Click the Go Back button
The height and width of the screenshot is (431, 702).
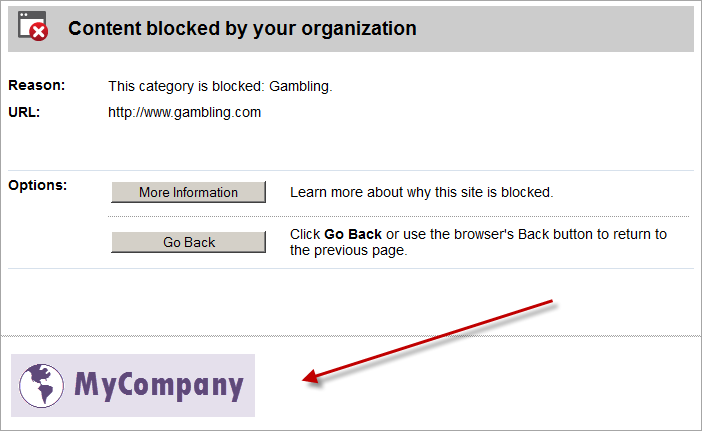tap(188, 242)
